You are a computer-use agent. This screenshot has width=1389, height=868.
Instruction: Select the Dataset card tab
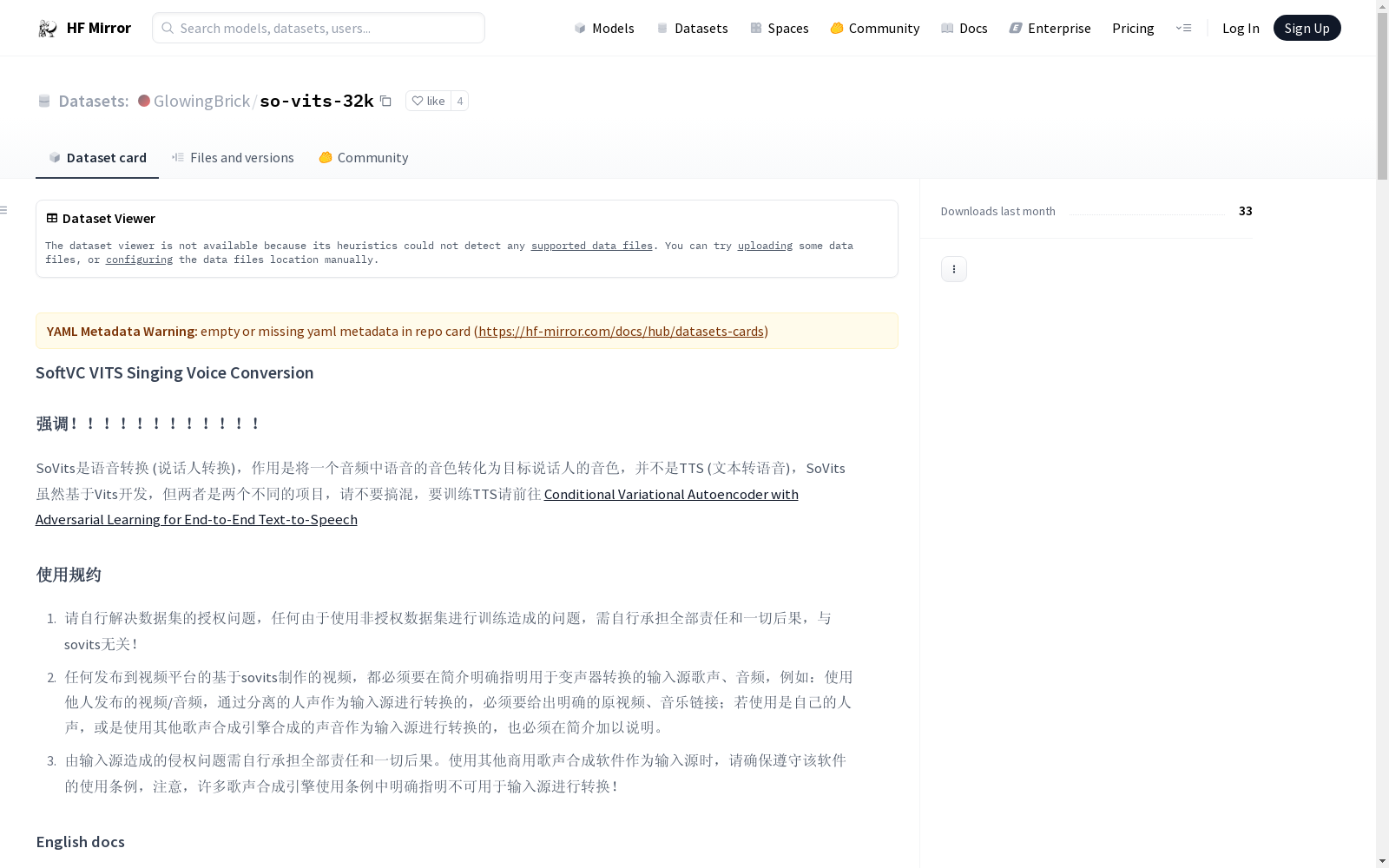pos(97,157)
